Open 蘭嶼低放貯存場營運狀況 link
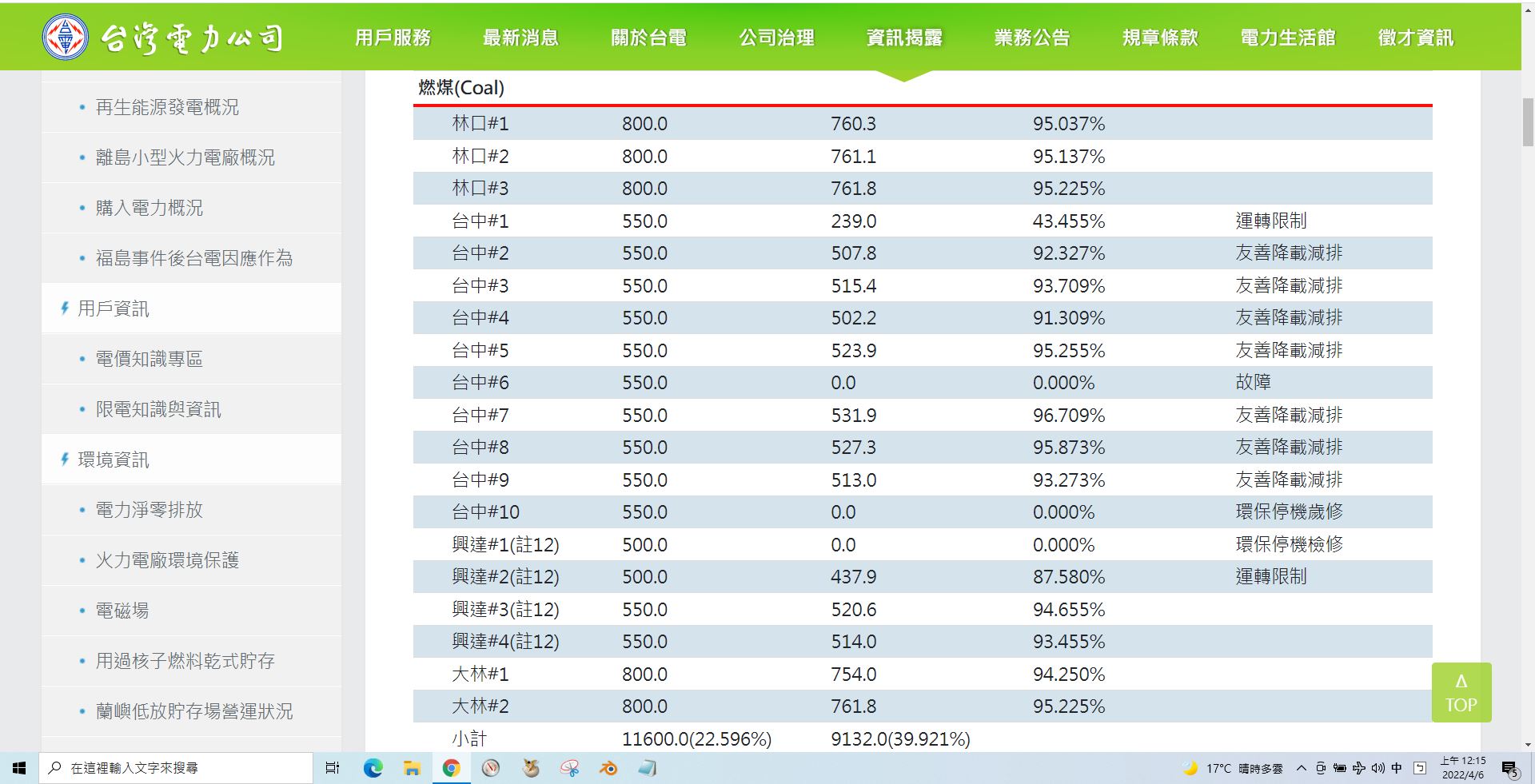Screen dimensions: 1535x784 coord(194,711)
